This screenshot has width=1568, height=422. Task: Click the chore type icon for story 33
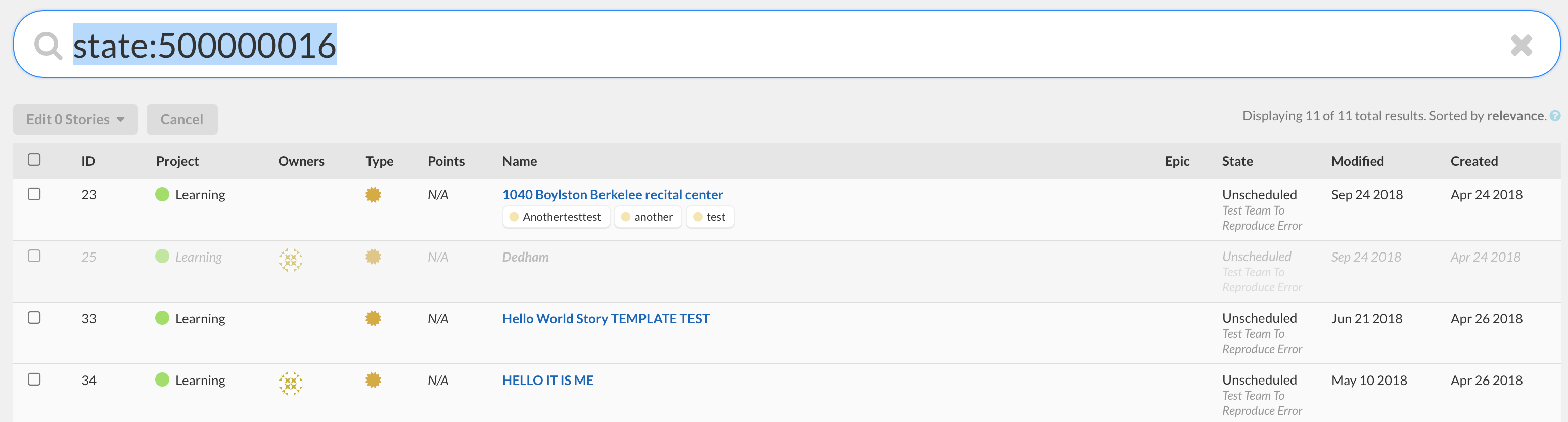click(373, 318)
